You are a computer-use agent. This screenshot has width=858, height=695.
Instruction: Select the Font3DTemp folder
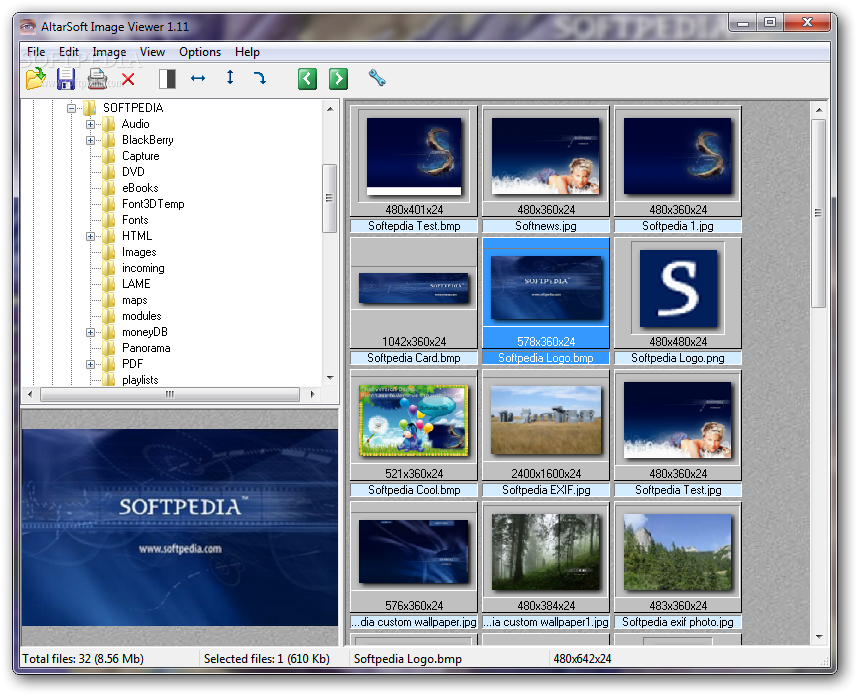153,204
